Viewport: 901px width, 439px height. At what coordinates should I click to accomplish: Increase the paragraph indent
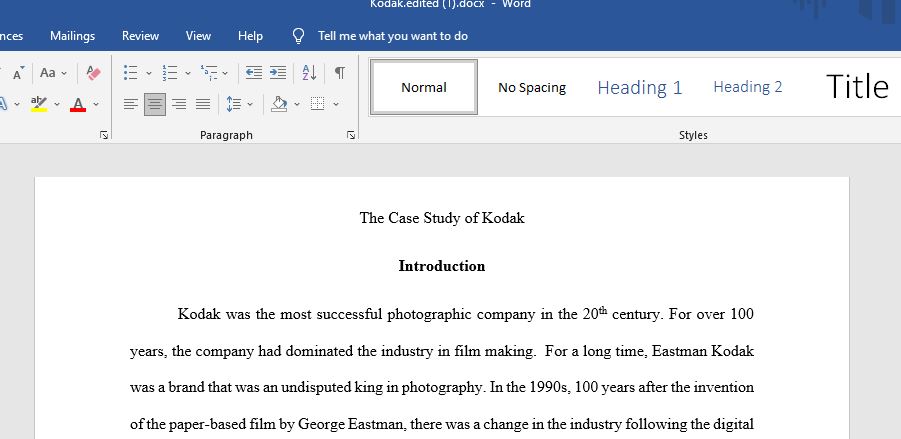[x=278, y=73]
